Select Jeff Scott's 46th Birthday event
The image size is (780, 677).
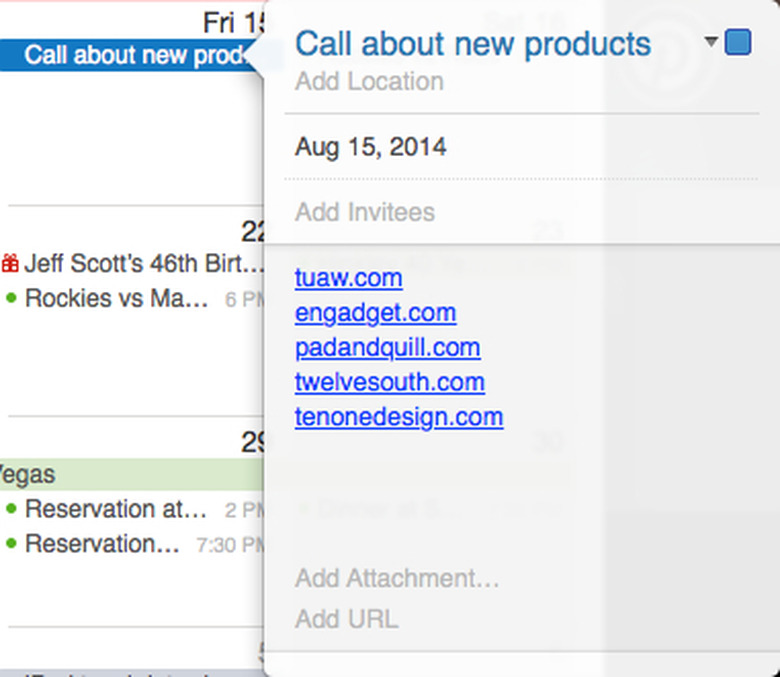tap(142, 264)
